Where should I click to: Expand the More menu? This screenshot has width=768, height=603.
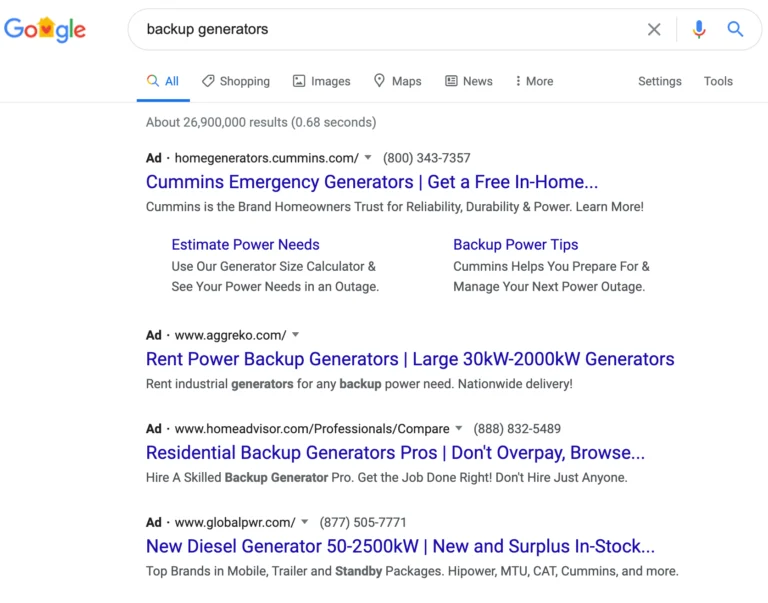click(x=534, y=81)
